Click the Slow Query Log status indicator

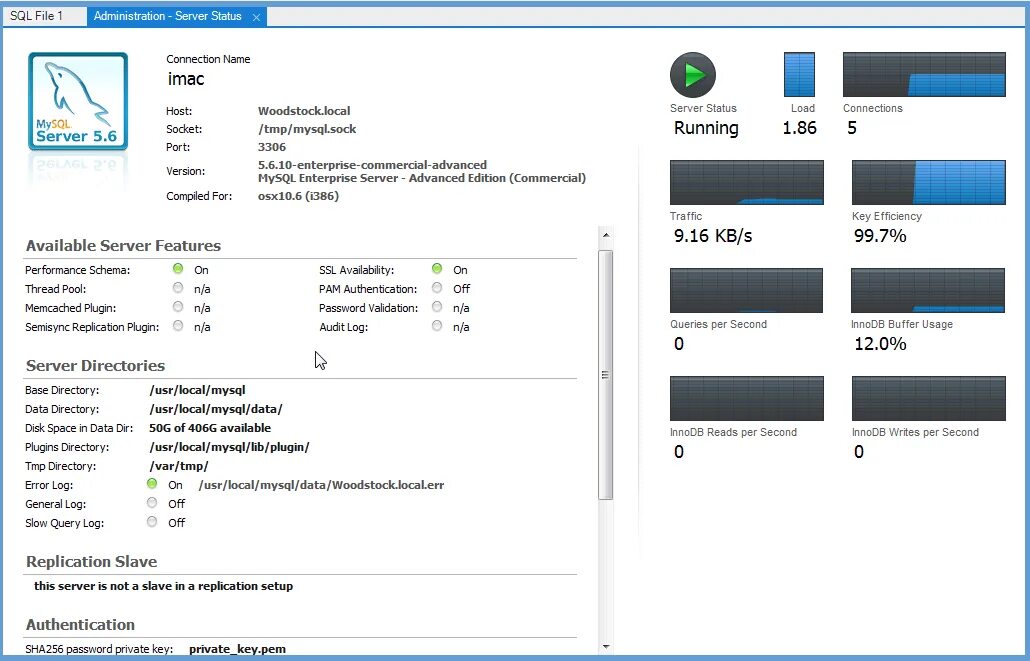tap(152, 522)
